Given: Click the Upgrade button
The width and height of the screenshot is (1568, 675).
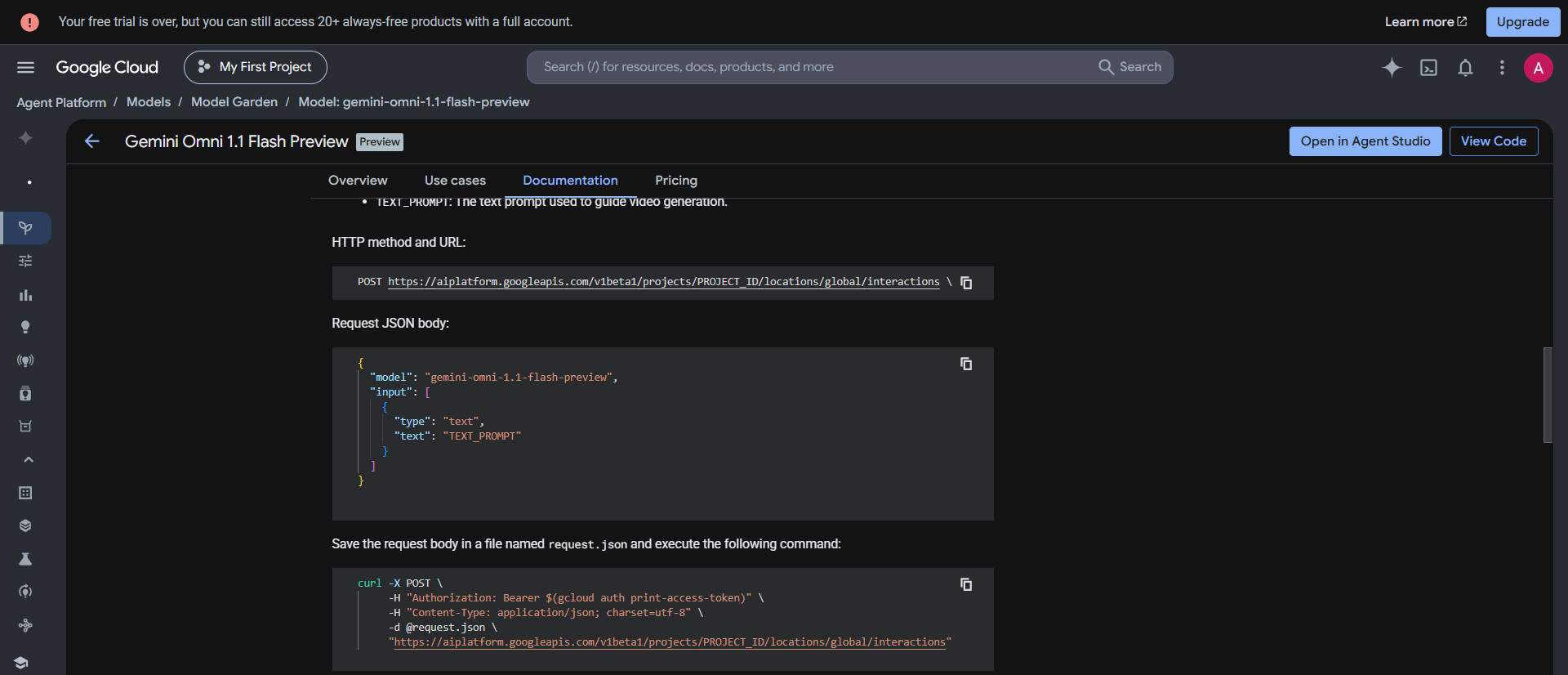Looking at the screenshot, I should point(1522,22).
